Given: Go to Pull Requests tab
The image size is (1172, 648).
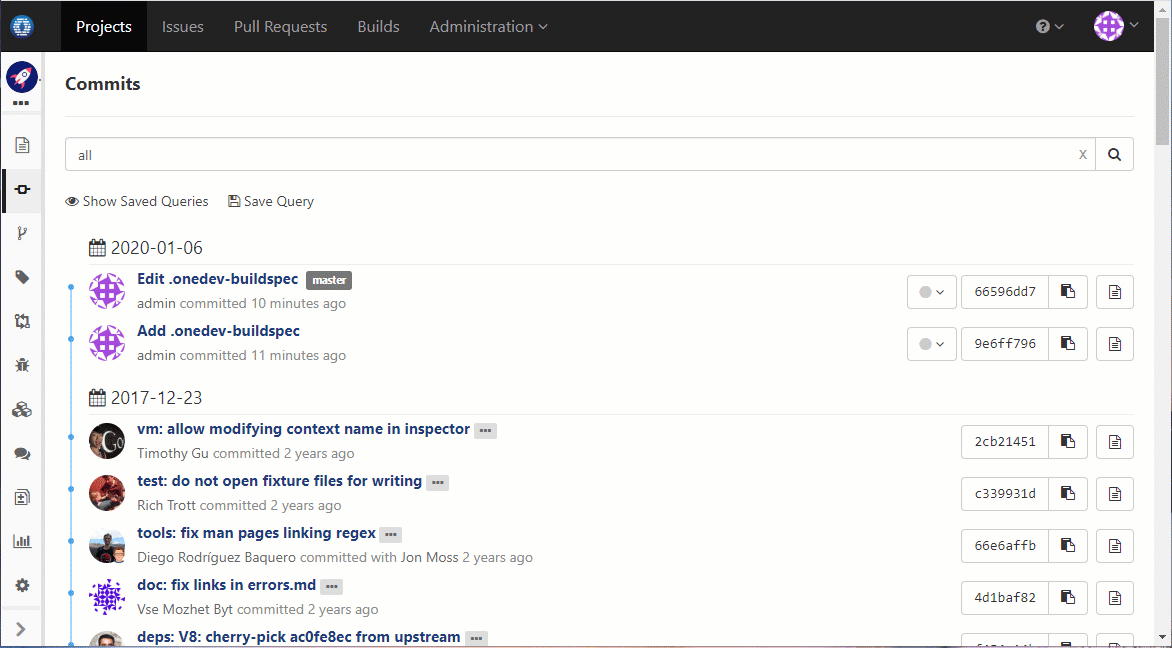Looking at the screenshot, I should 280,26.
